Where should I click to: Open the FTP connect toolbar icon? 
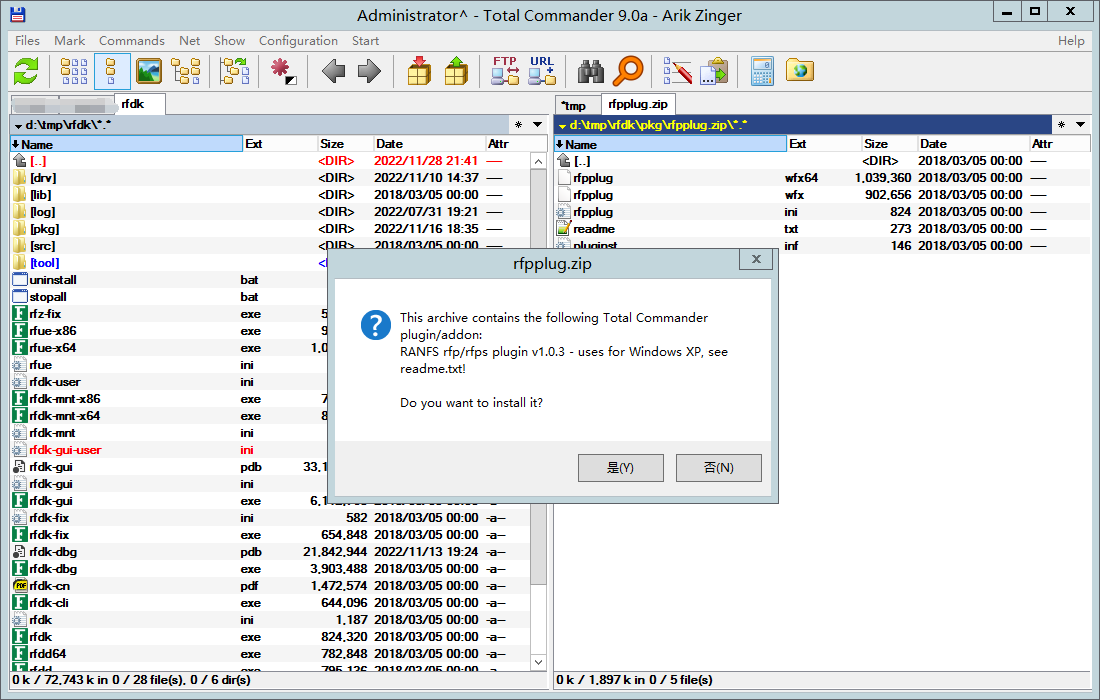click(x=505, y=71)
